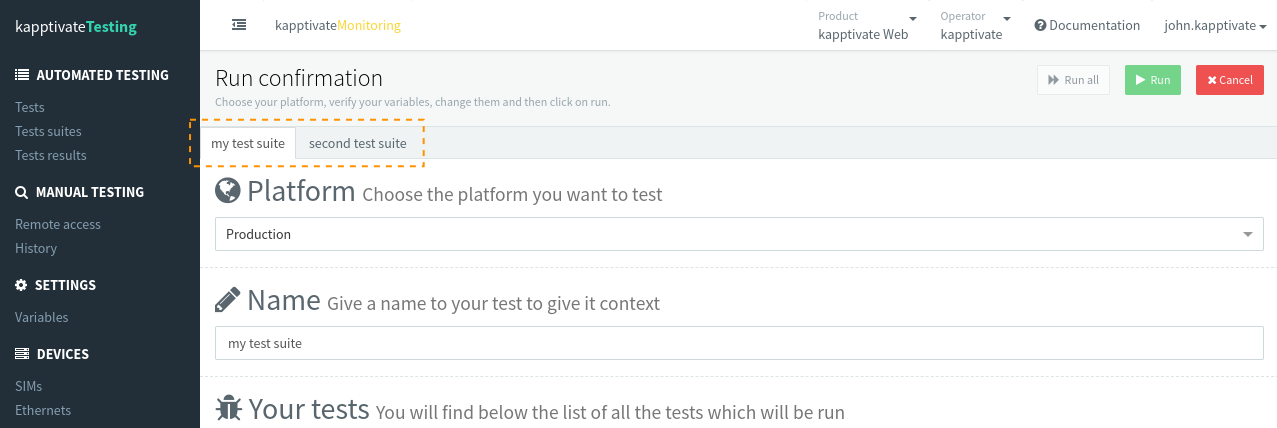Click the bug icon beside Your tests
Viewport: 1277px width, 428px height.
(229, 408)
